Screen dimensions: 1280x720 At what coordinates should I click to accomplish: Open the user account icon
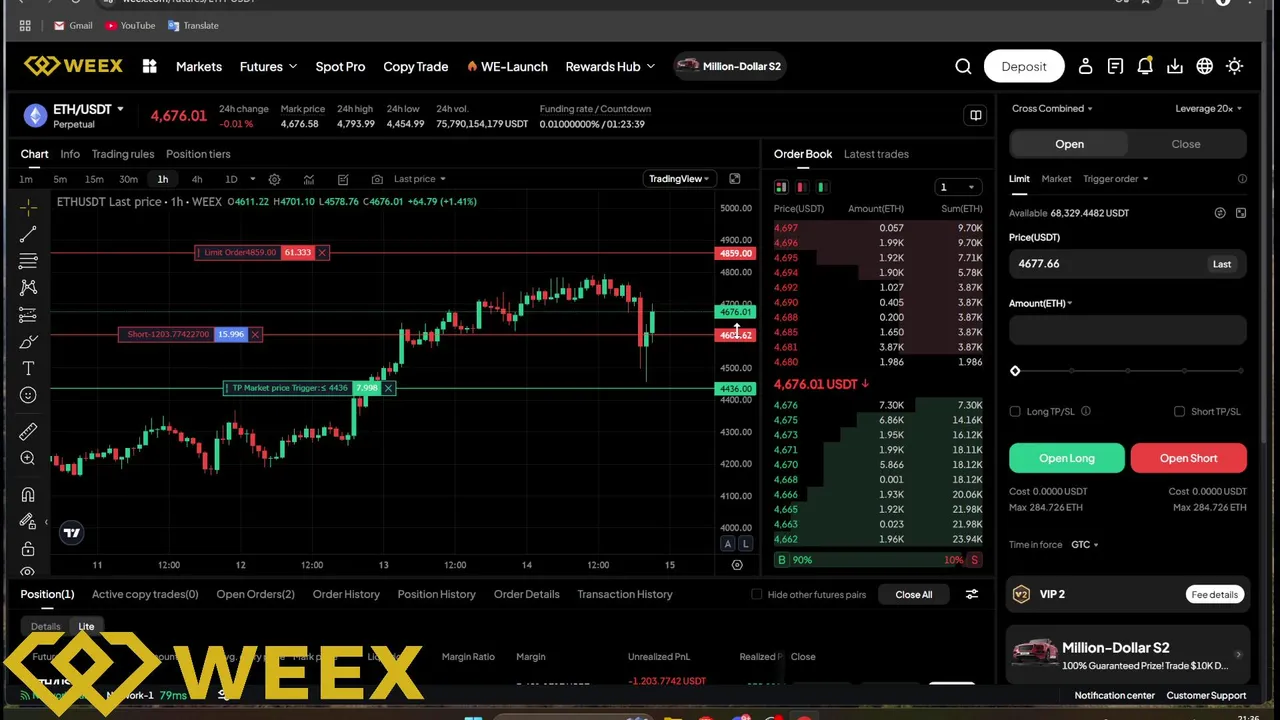click(x=1085, y=66)
